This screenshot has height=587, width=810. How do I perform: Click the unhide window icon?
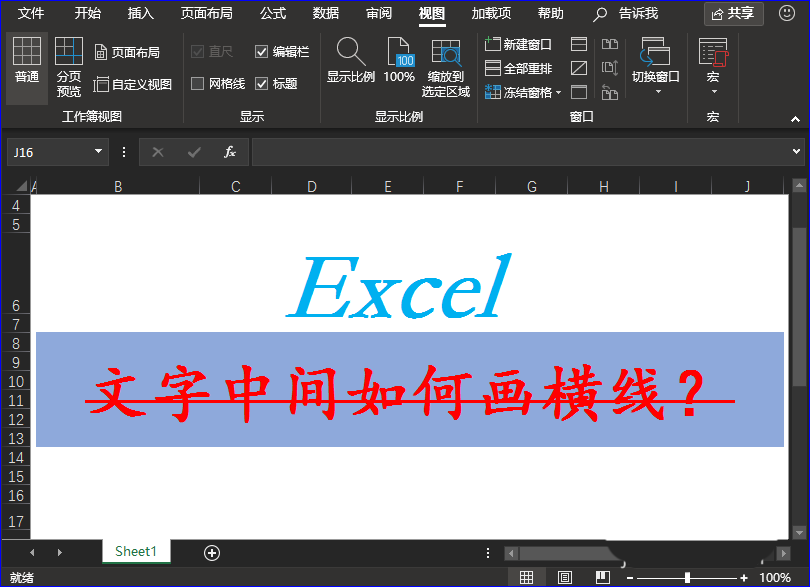point(579,92)
